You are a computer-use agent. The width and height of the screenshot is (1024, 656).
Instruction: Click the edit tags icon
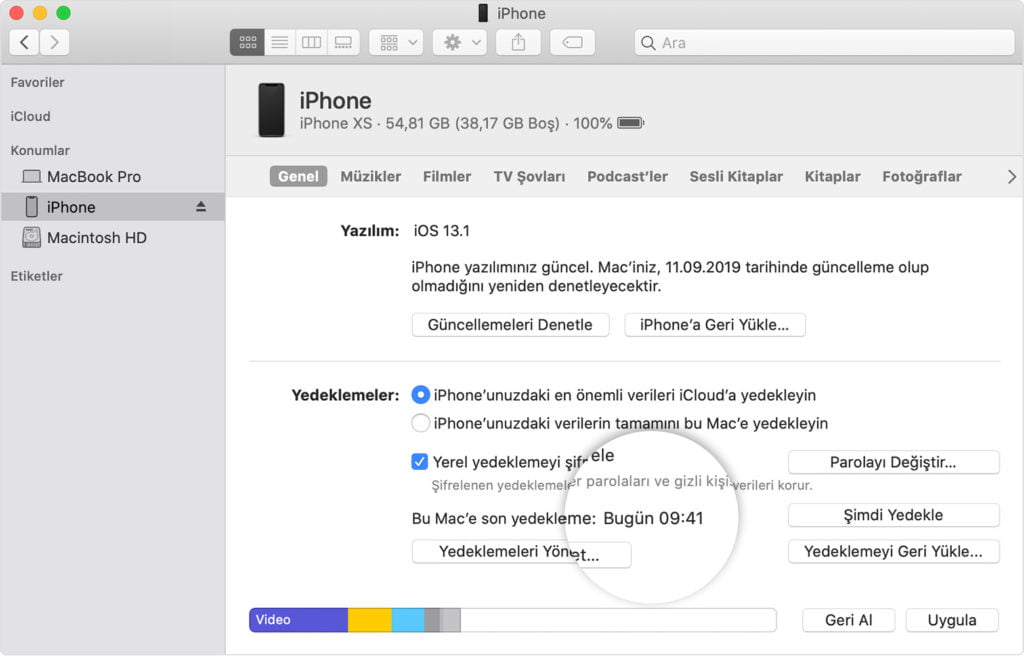(573, 42)
